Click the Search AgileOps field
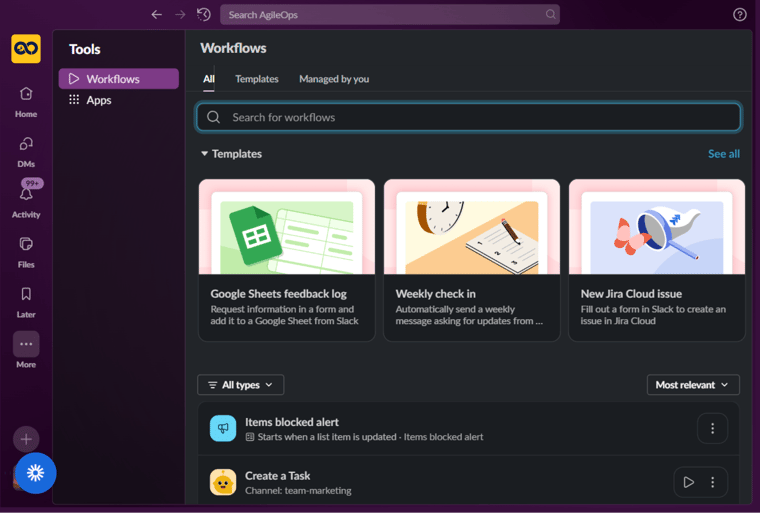760x513 pixels. pyautogui.click(x=390, y=15)
